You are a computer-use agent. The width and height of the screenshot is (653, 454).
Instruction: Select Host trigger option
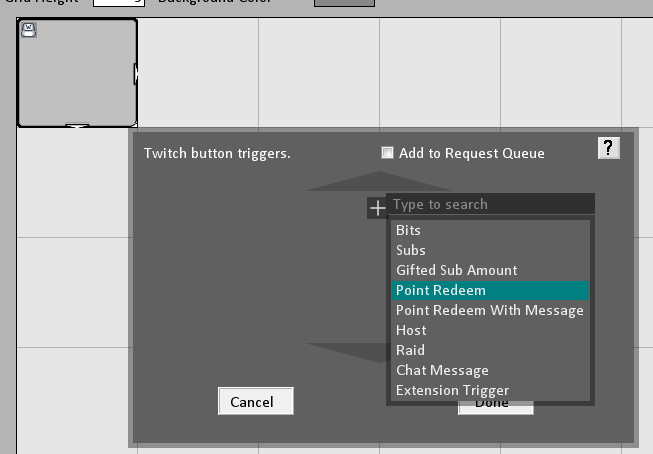pyautogui.click(x=490, y=330)
